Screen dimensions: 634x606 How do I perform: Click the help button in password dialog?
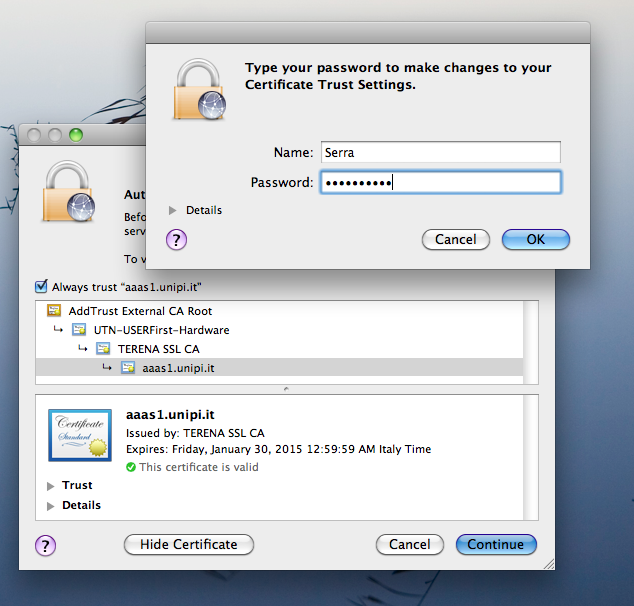pos(176,240)
